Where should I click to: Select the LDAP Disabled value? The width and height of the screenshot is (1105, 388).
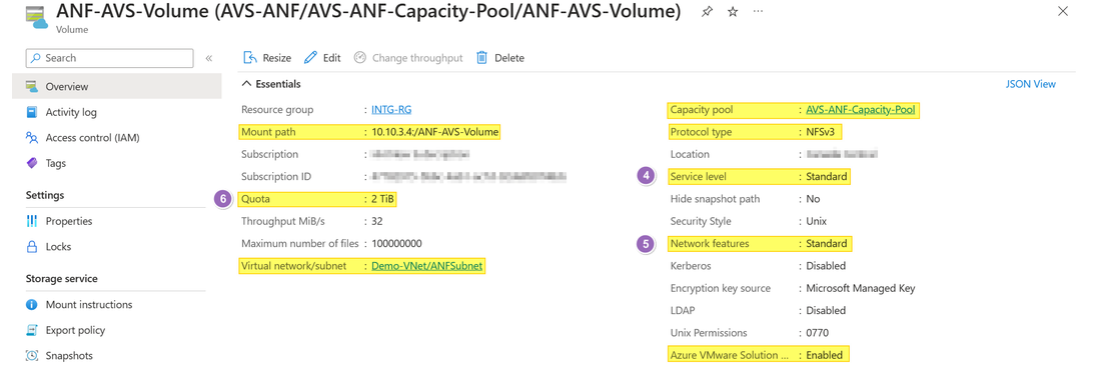(826, 310)
